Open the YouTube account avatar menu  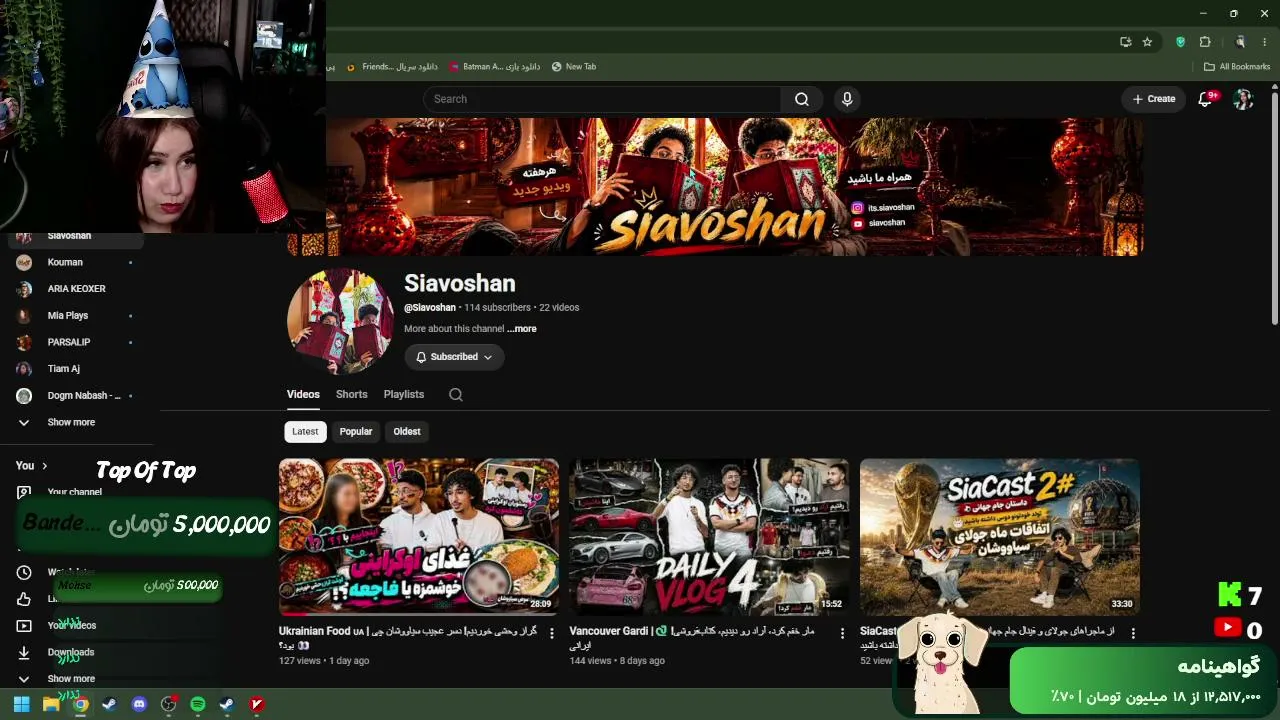(x=1243, y=99)
